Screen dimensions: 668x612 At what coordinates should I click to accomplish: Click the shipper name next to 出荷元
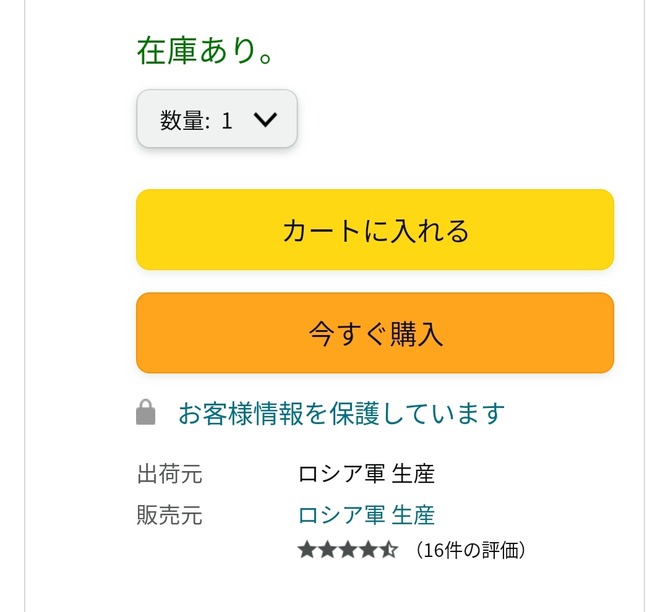366,474
